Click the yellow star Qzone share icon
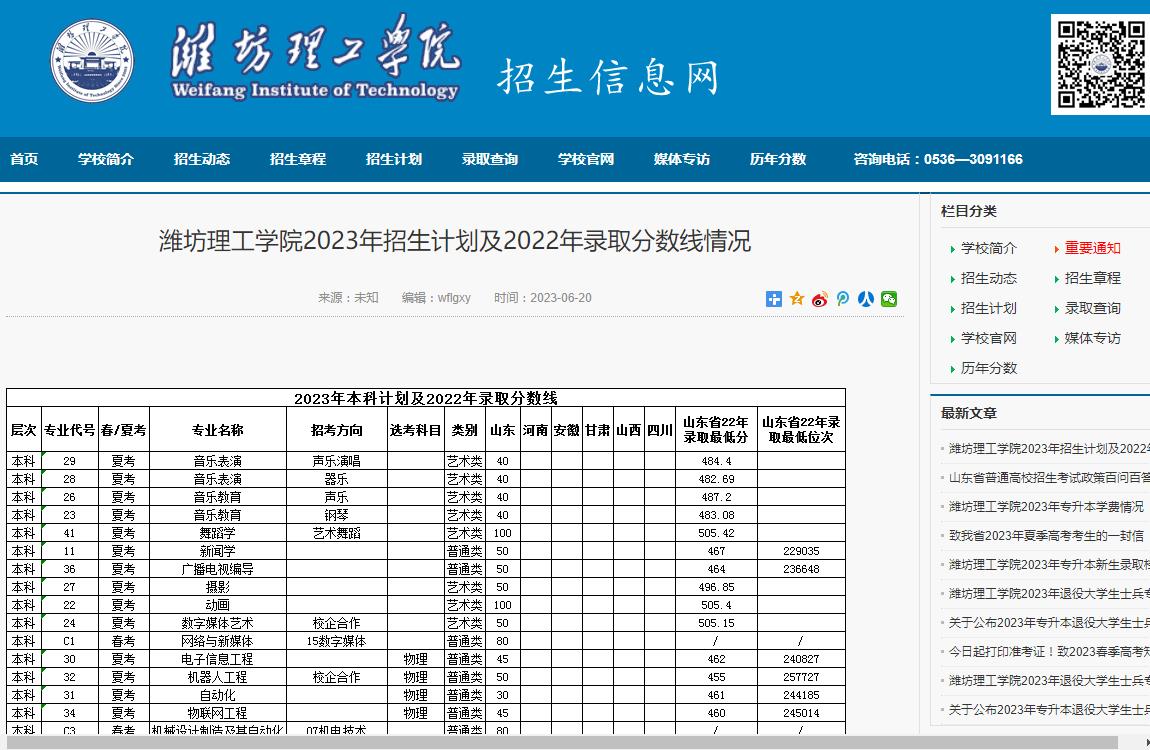This screenshot has width=1150, height=750. [x=796, y=298]
